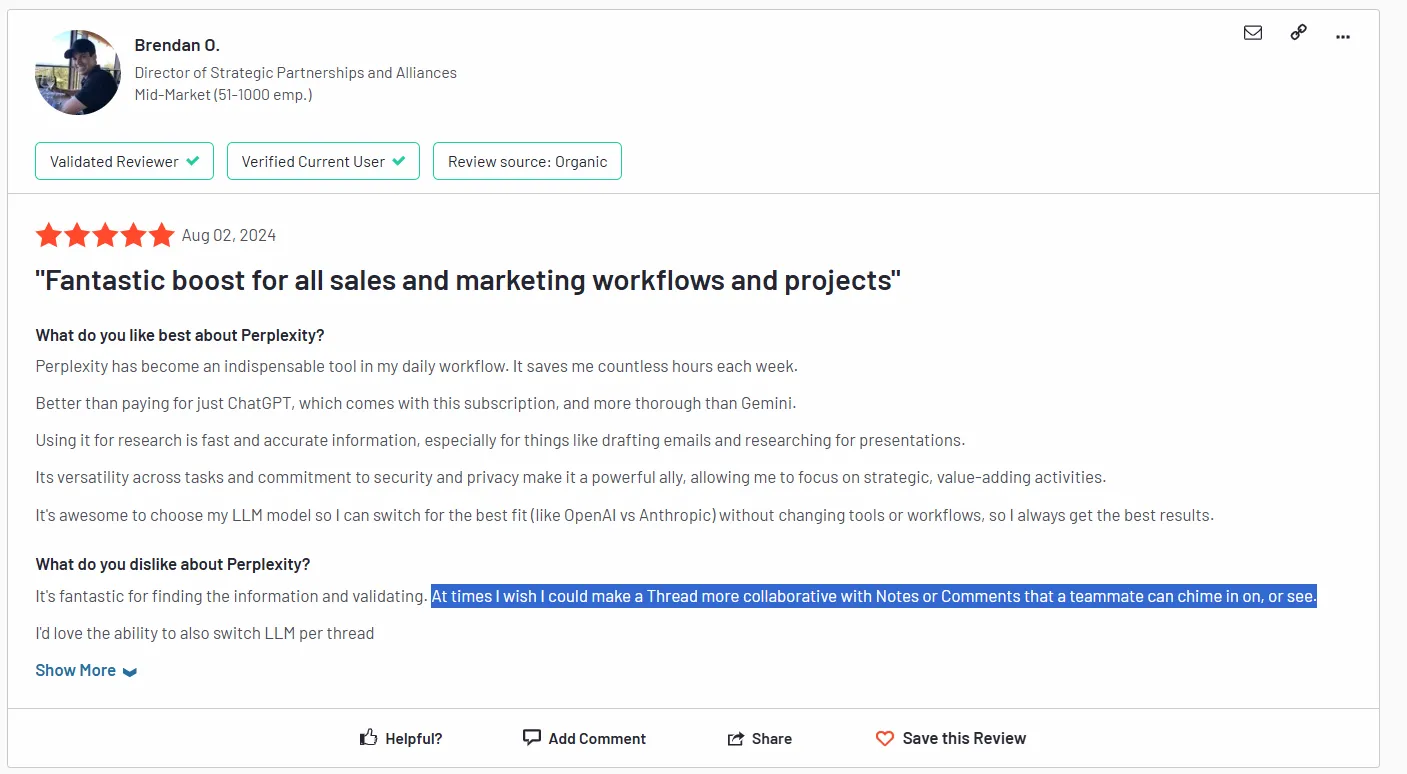Screen dimensions: 1407x774
Task: Mark review with Helpful? label
Action: pyautogui.click(x=414, y=739)
